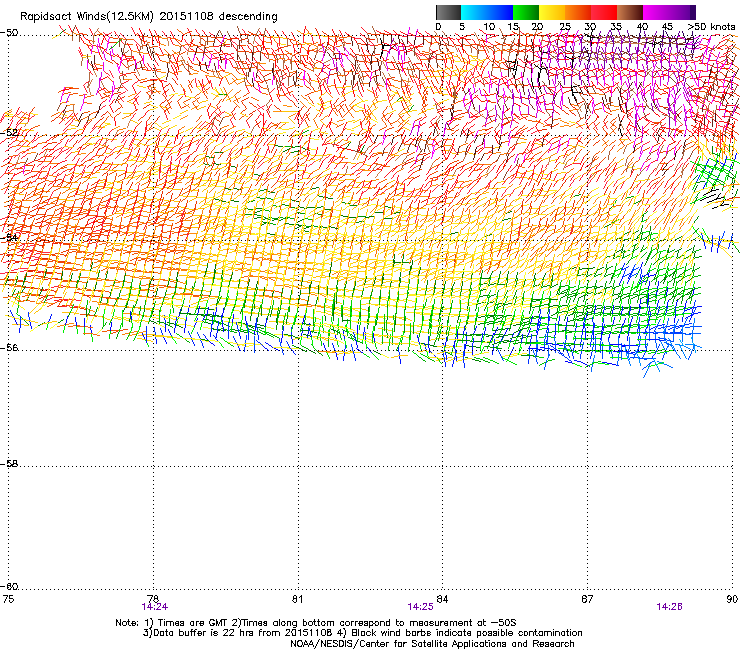Click the -52 latitude axis label
The image size is (740, 650).
(x=9, y=133)
